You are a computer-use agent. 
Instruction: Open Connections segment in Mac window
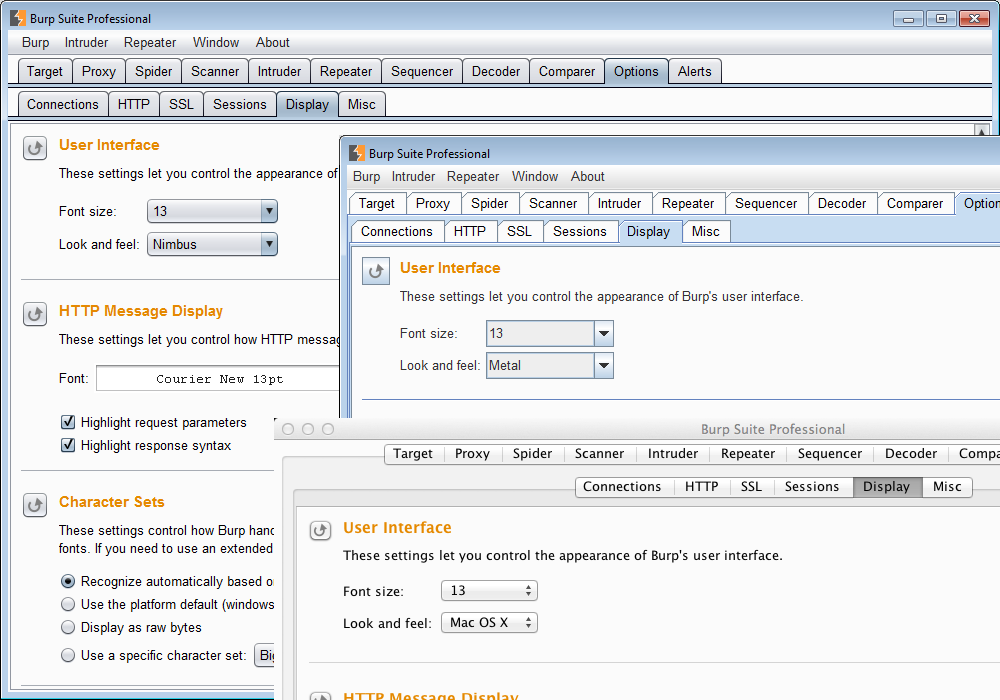(x=622, y=487)
